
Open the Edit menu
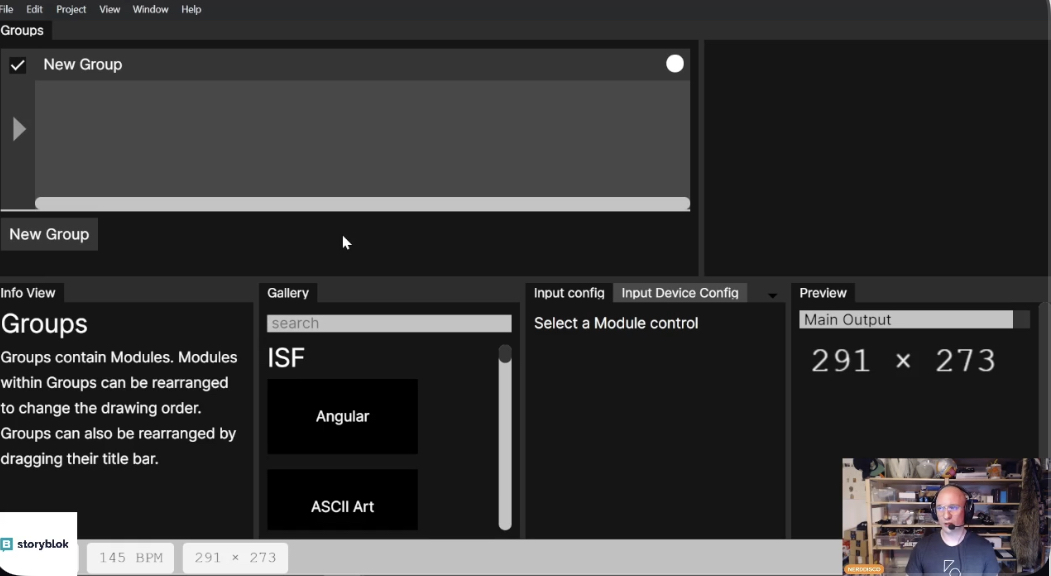[x=34, y=9]
